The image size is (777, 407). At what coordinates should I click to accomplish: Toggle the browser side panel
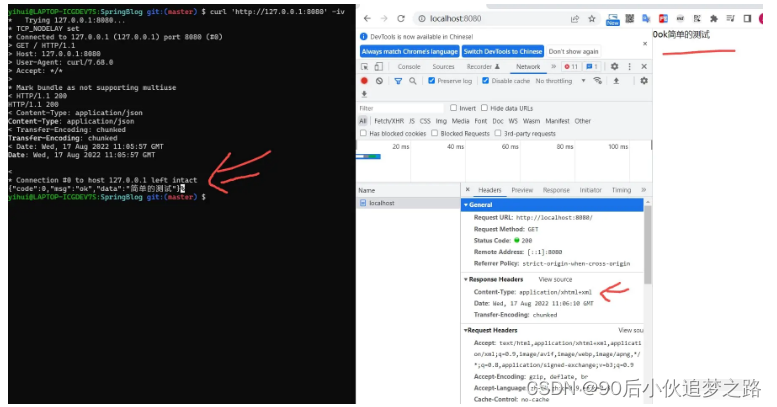[747, 19]
